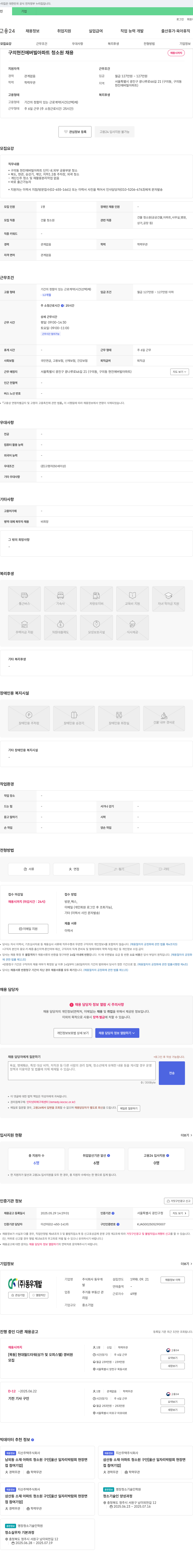Jump to the 근무조건 section tab
The width and height of the screenshot is (193, 1568).
click(x=41, y=44)
